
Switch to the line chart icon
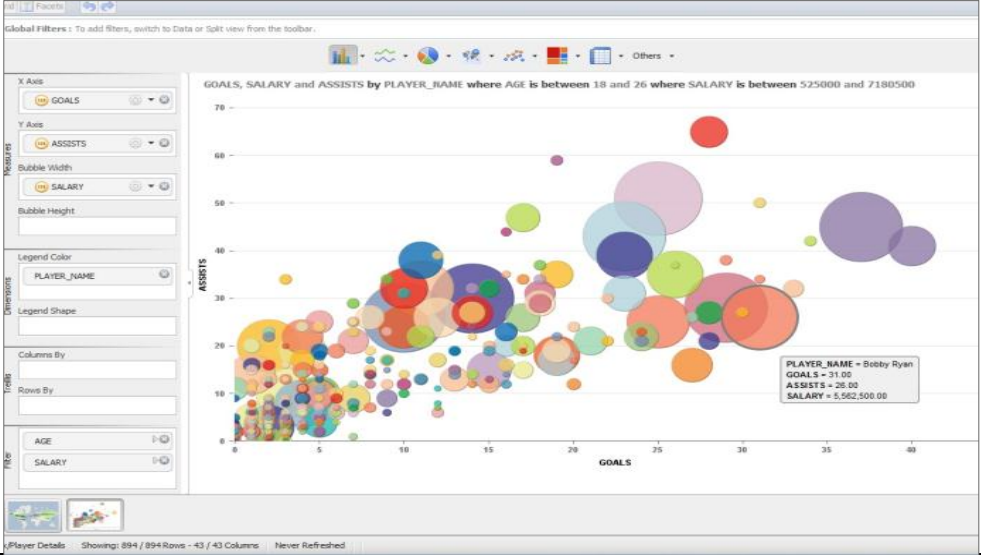tap(385, 56)
